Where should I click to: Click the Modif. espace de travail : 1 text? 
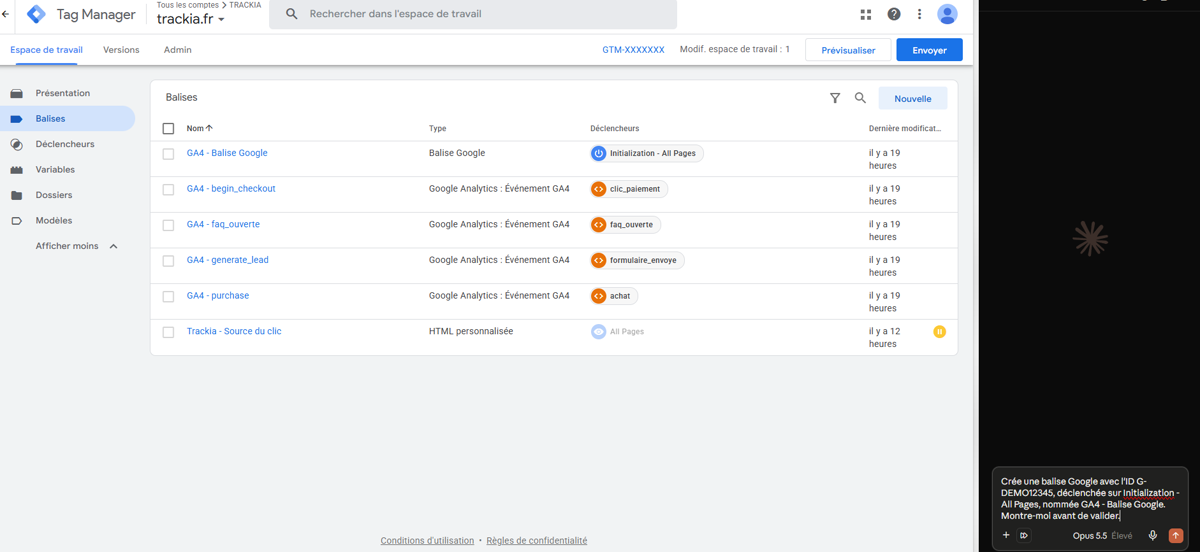pos(735,49)
